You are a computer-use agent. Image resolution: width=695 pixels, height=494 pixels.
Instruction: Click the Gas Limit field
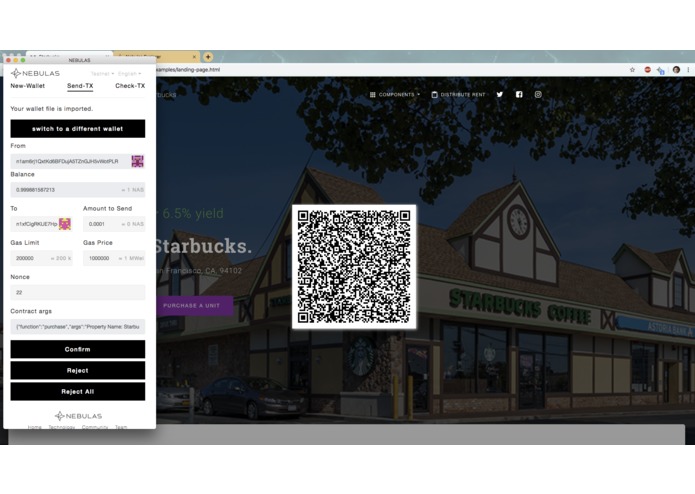[41, 258]
